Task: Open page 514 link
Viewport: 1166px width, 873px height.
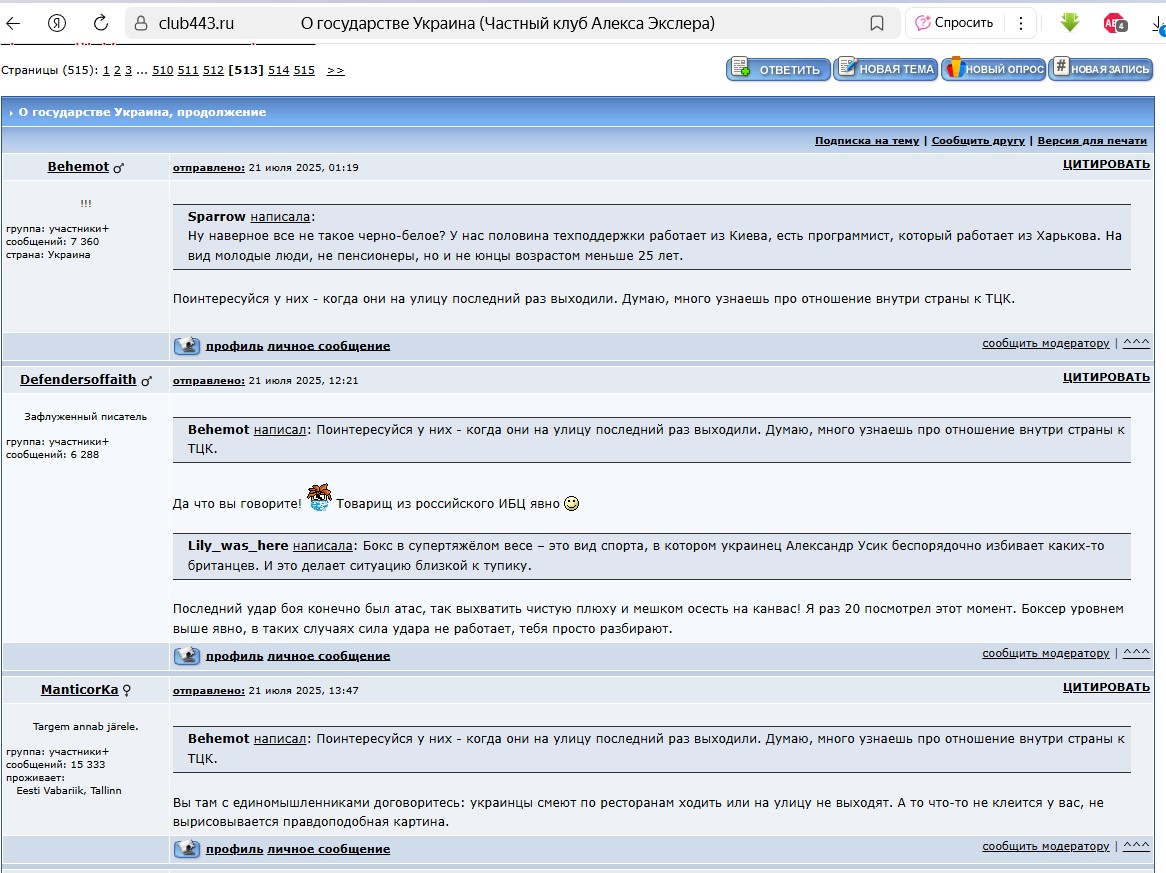Action: point(279,71)
